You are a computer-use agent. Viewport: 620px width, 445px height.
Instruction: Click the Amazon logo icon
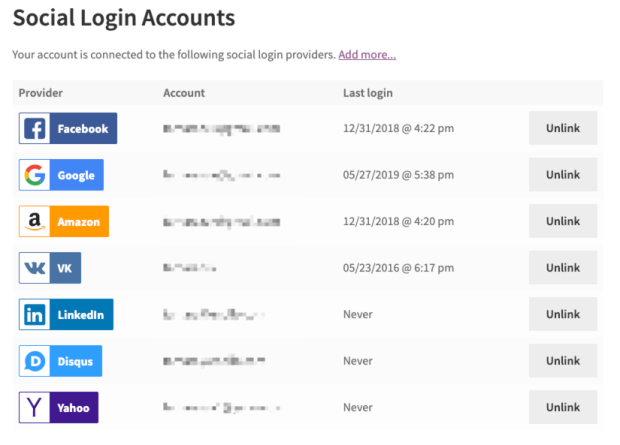click(35, 221)
